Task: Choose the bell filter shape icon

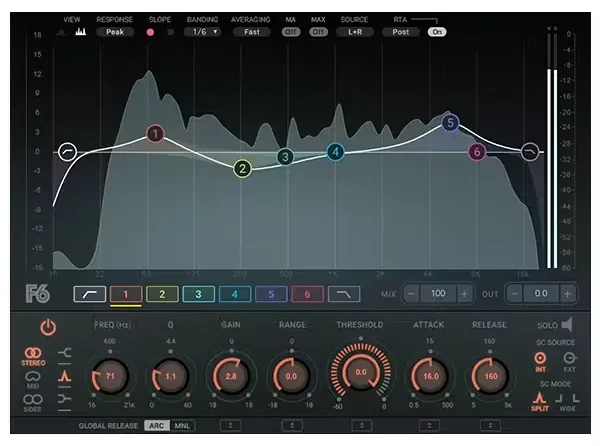Action: (64, 377)
